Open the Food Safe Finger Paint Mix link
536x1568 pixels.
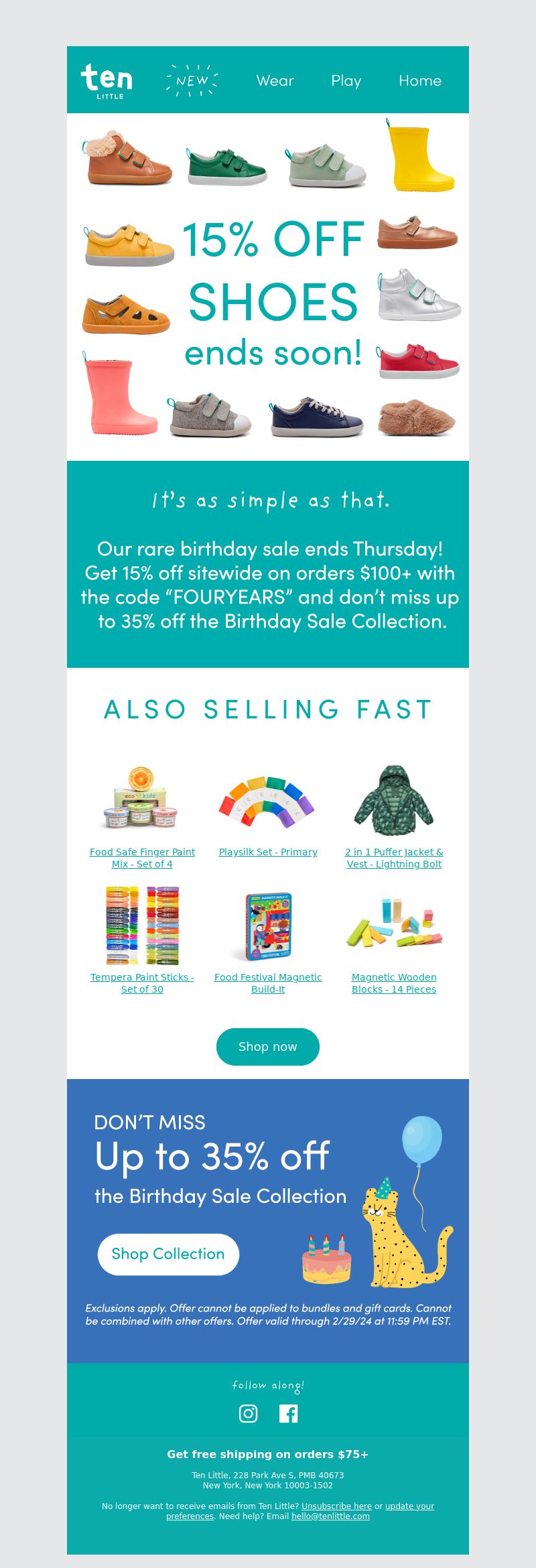142,858
